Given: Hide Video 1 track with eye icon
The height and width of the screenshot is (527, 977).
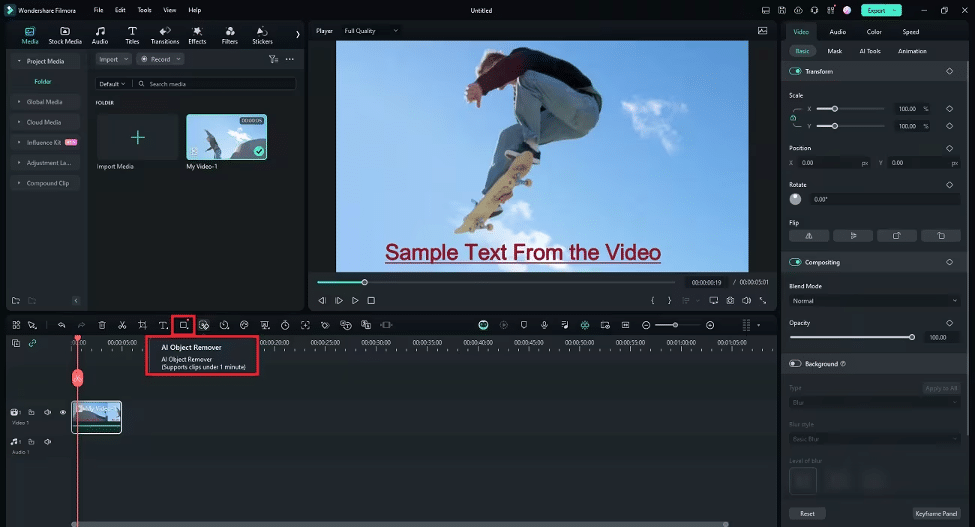Looking at the screenshot, I should (63, 412).
